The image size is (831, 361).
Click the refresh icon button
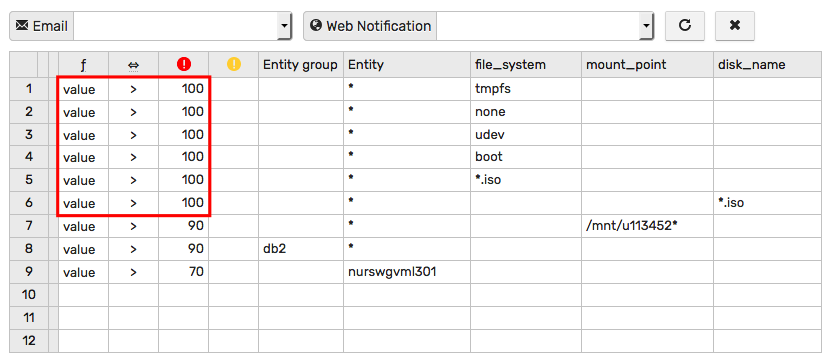[685, 25]
